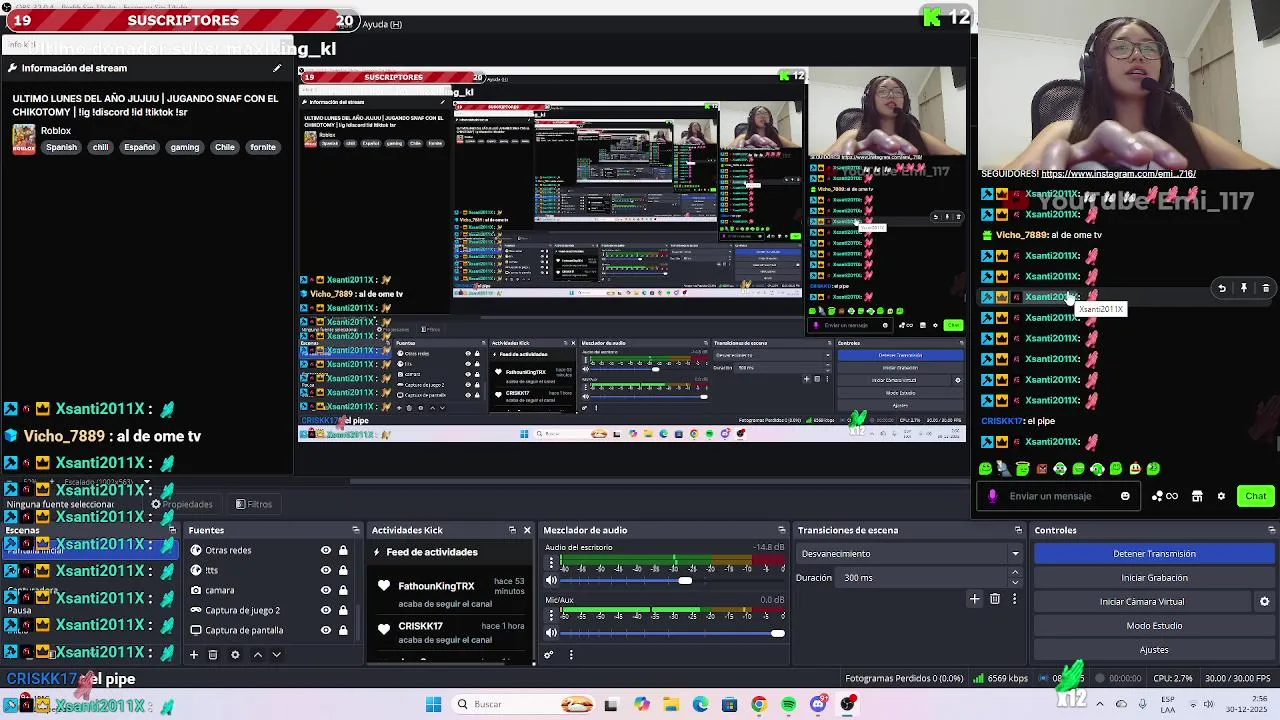Screen dimensions: 1280x720
Task: Click Iniciar Grabación button
Action: coord(1154,578)
